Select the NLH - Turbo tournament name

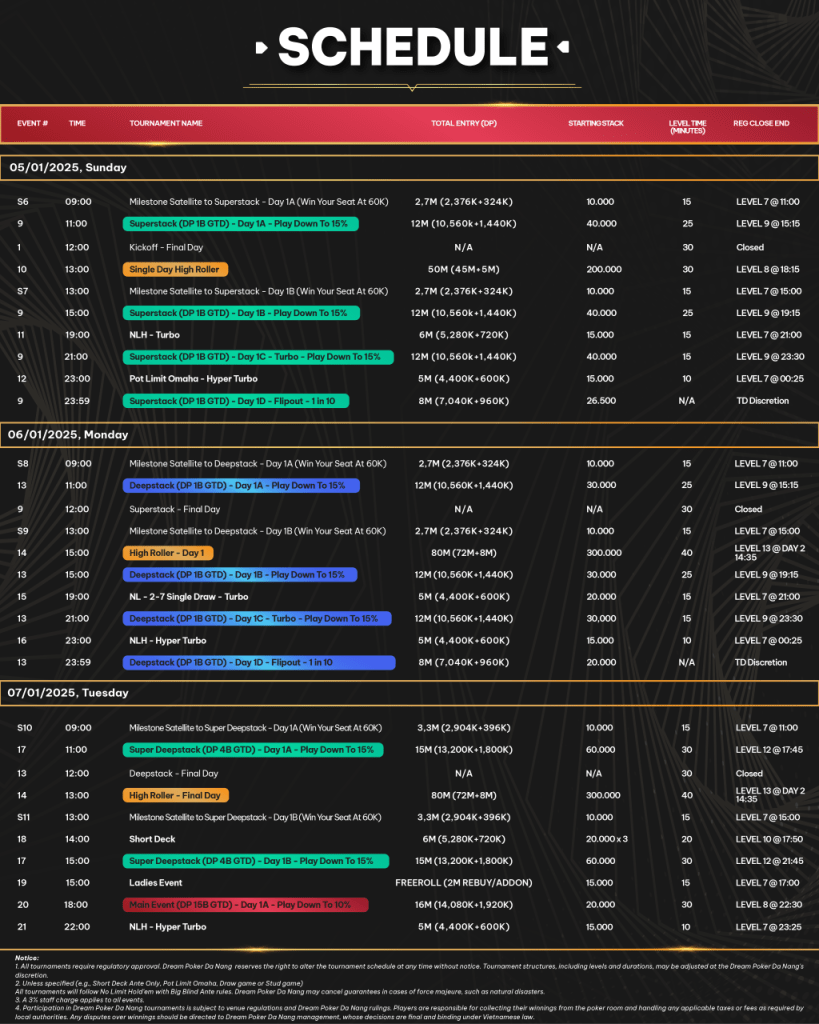coord(154,334)
